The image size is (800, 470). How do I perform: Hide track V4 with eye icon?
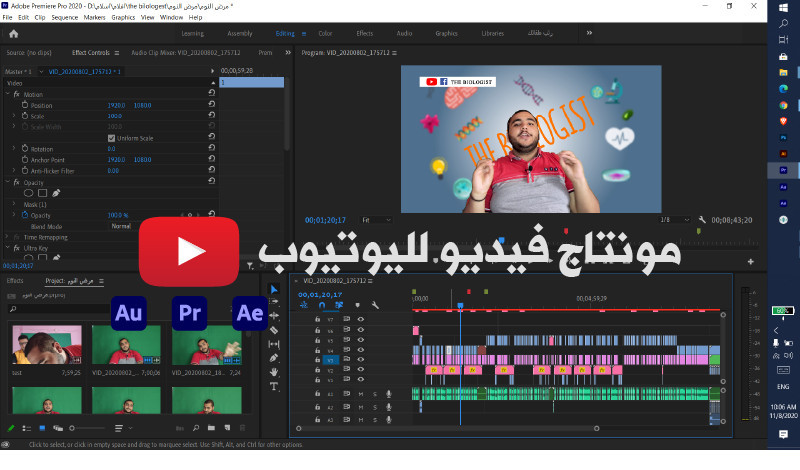[361, 350]
